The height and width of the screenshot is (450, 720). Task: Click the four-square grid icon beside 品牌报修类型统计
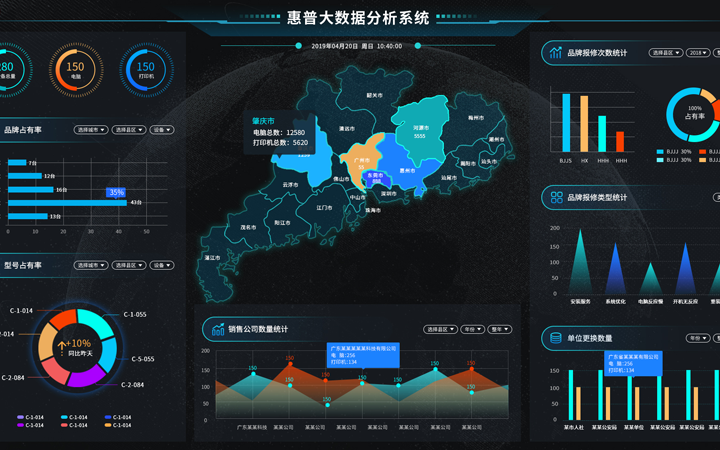(x=557, y=197)
